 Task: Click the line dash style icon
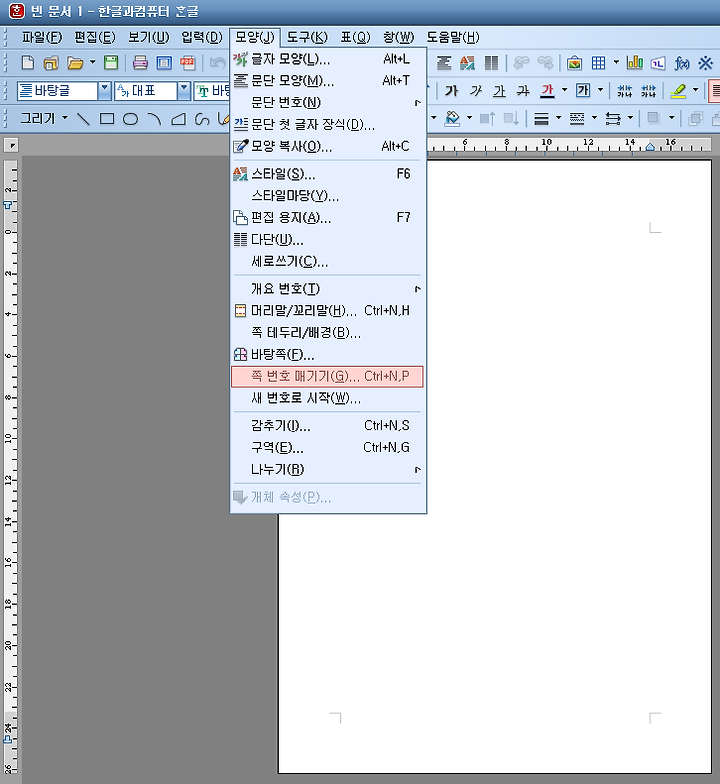tap(577, 118)
